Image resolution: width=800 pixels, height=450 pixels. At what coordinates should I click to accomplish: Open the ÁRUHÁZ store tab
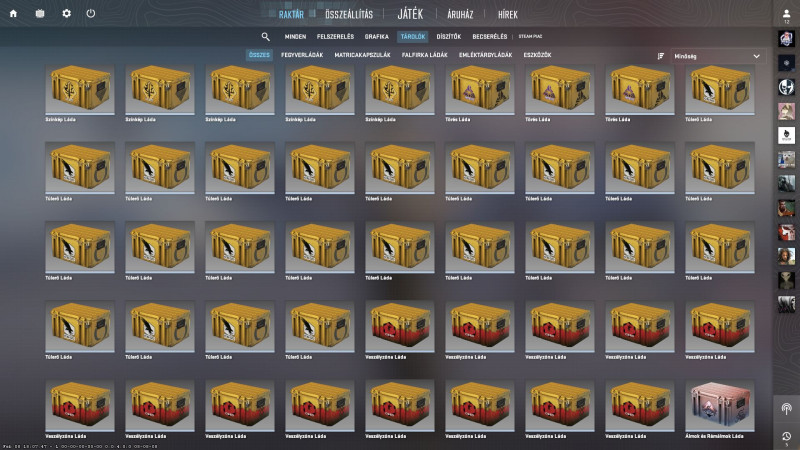tap(460, 14)
